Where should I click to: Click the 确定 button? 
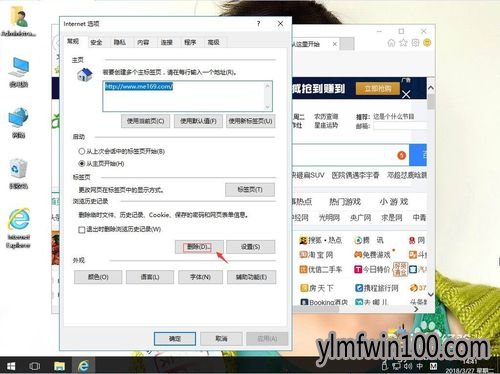click(175, 339)
